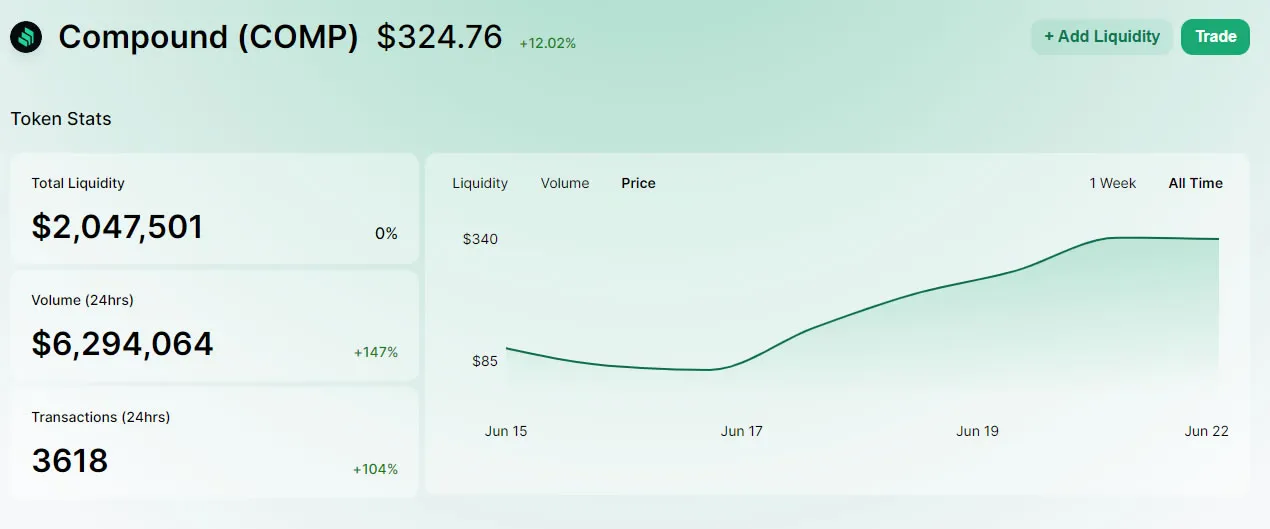Switch chart to Volume tab
The height and width of the screenshot is (529, 1270).
tap(565, 183)
